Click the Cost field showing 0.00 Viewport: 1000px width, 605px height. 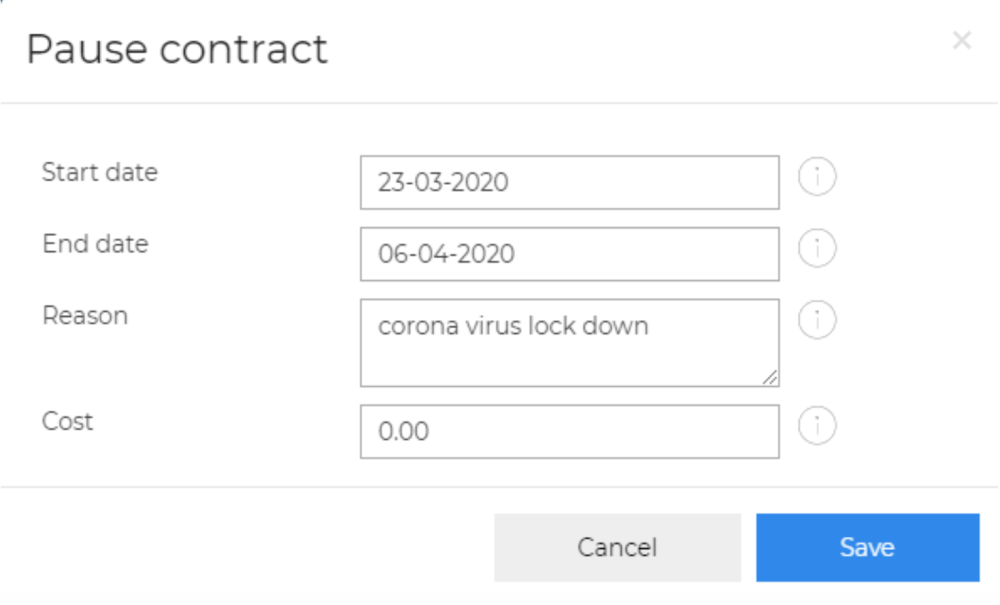point(570,432)
